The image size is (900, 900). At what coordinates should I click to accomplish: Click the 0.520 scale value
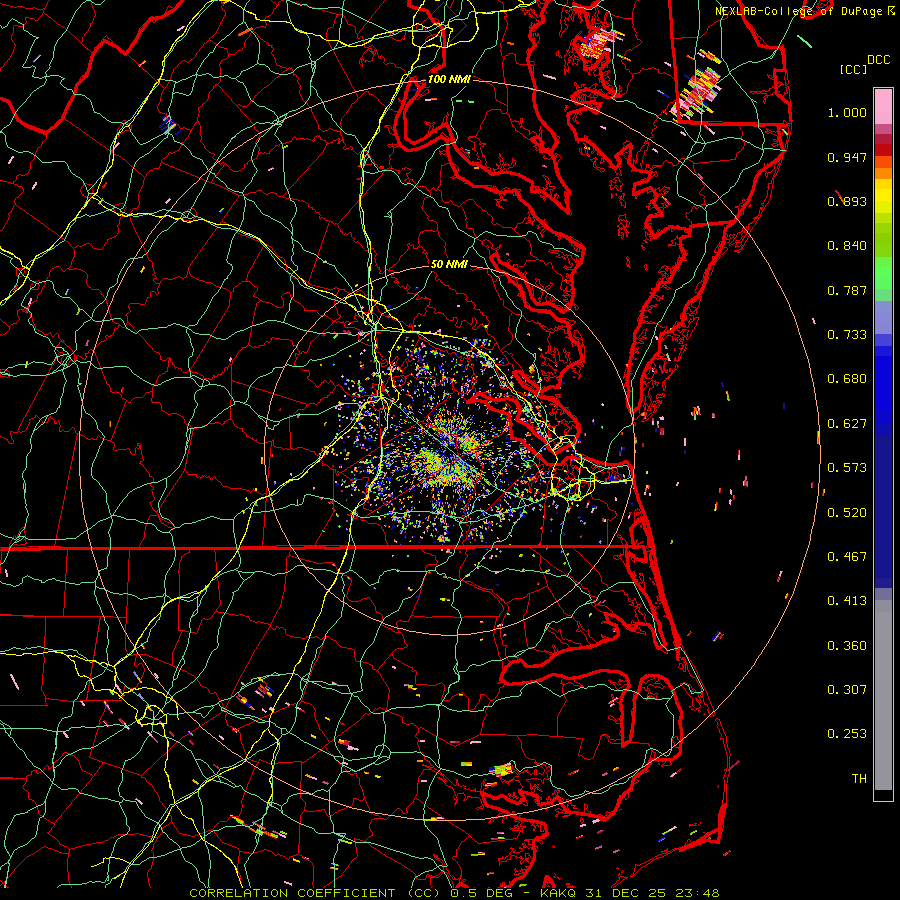click(847, 513)
